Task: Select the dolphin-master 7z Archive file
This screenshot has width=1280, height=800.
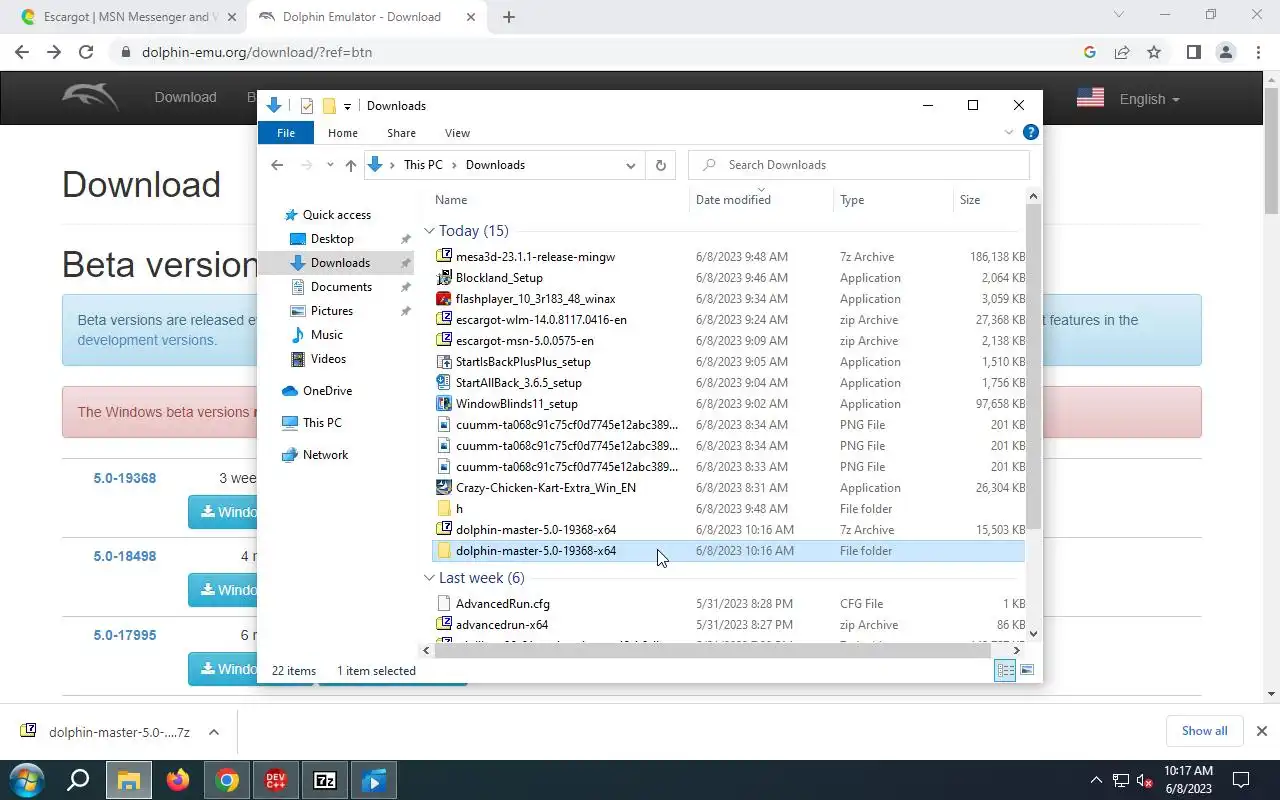Action: 730,530
